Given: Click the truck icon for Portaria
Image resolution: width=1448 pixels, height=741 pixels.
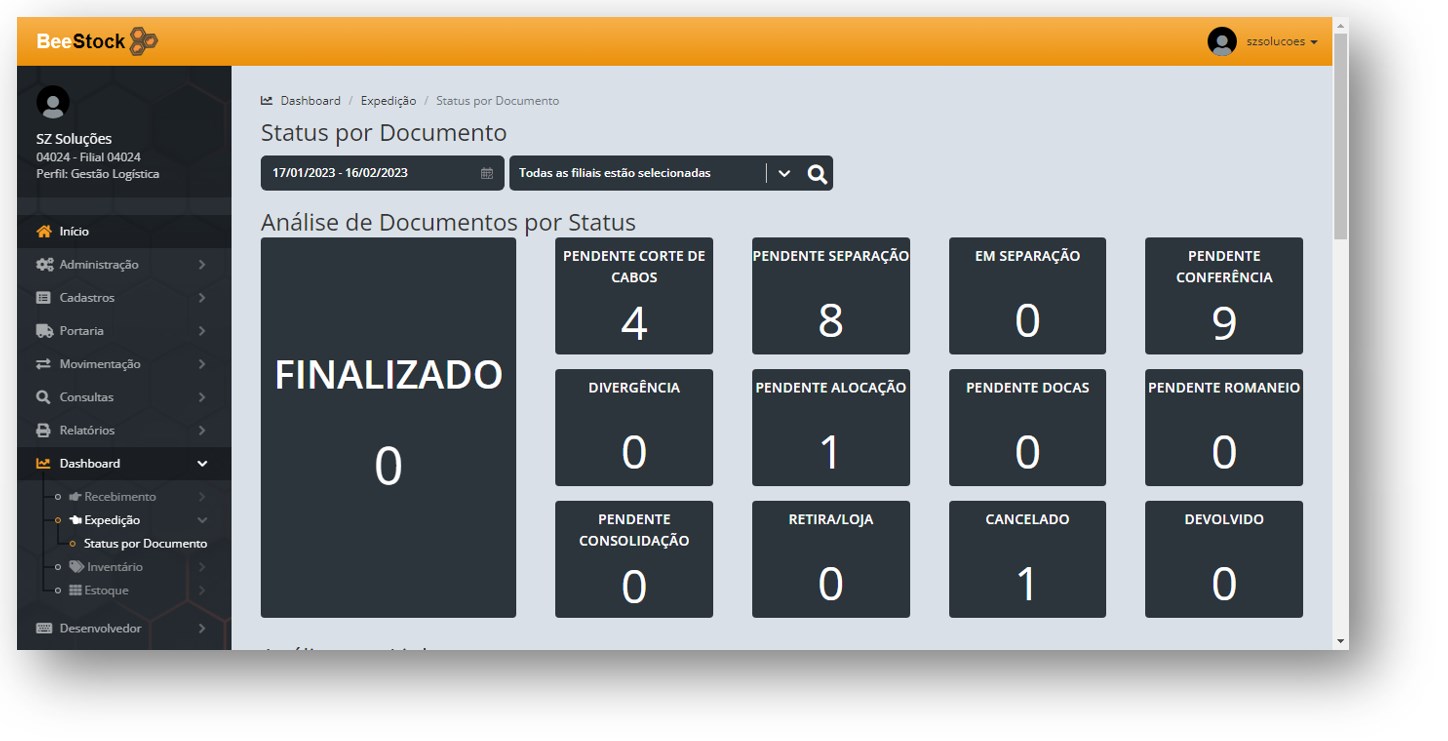Looking at the screenshot, I should (x=43, y=331).
